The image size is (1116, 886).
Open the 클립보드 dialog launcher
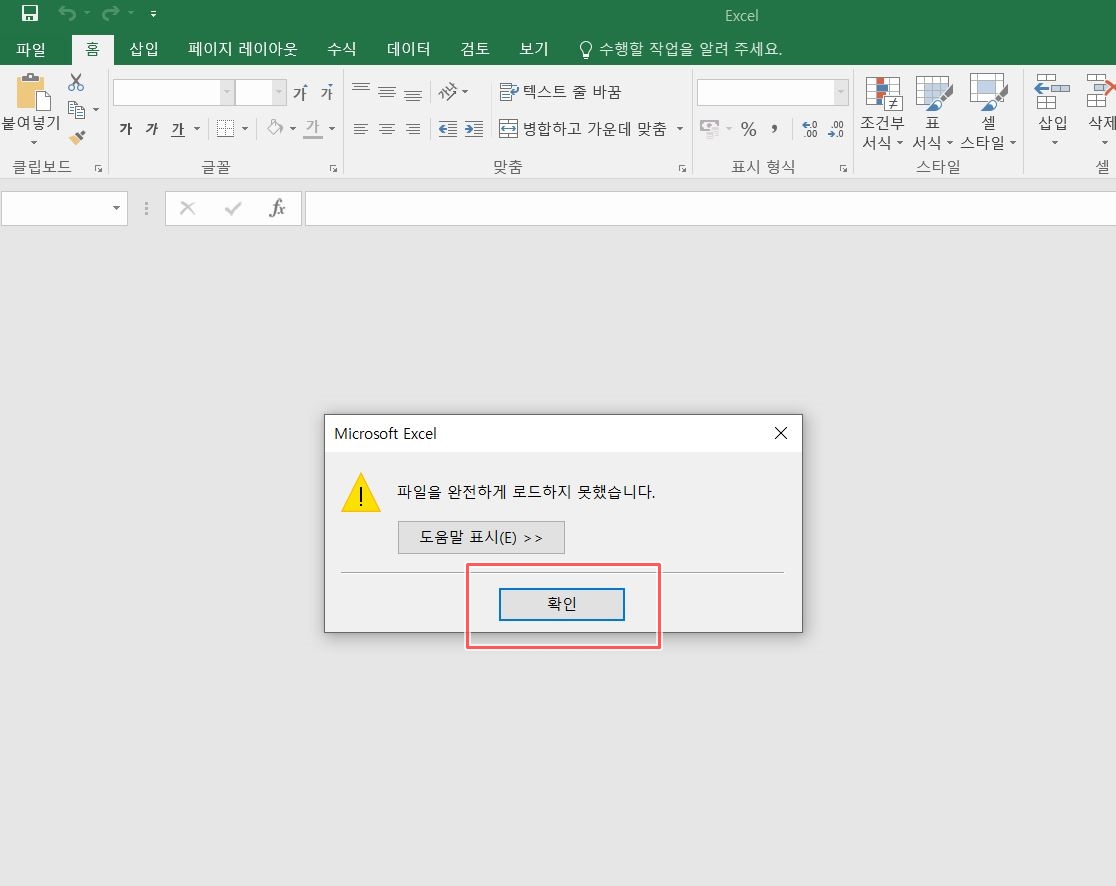point(98,169)
